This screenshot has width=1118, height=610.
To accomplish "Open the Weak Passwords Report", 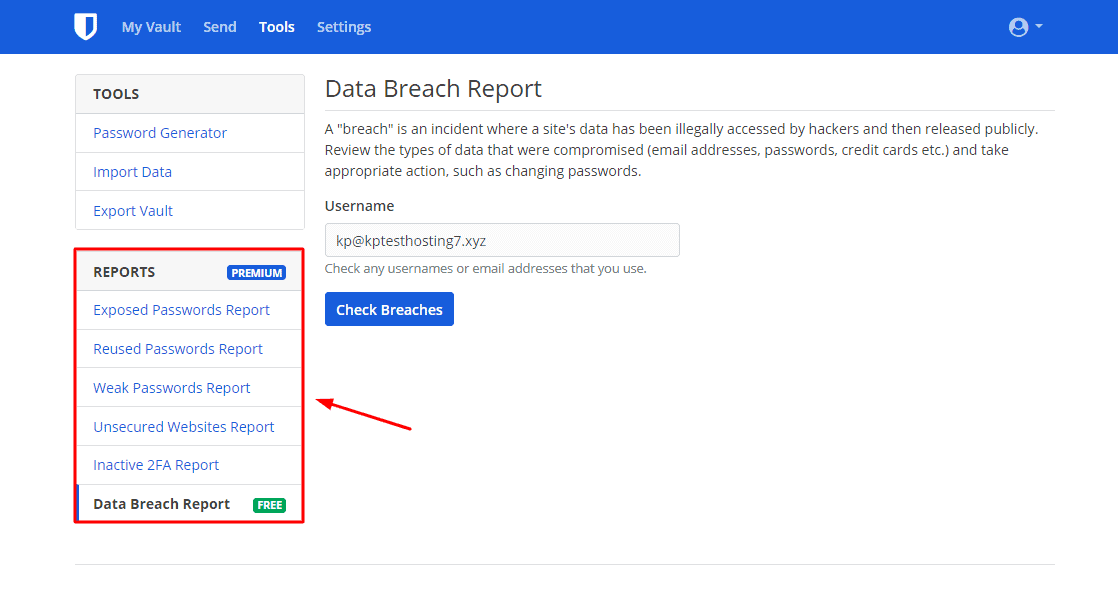I will 172,388.
